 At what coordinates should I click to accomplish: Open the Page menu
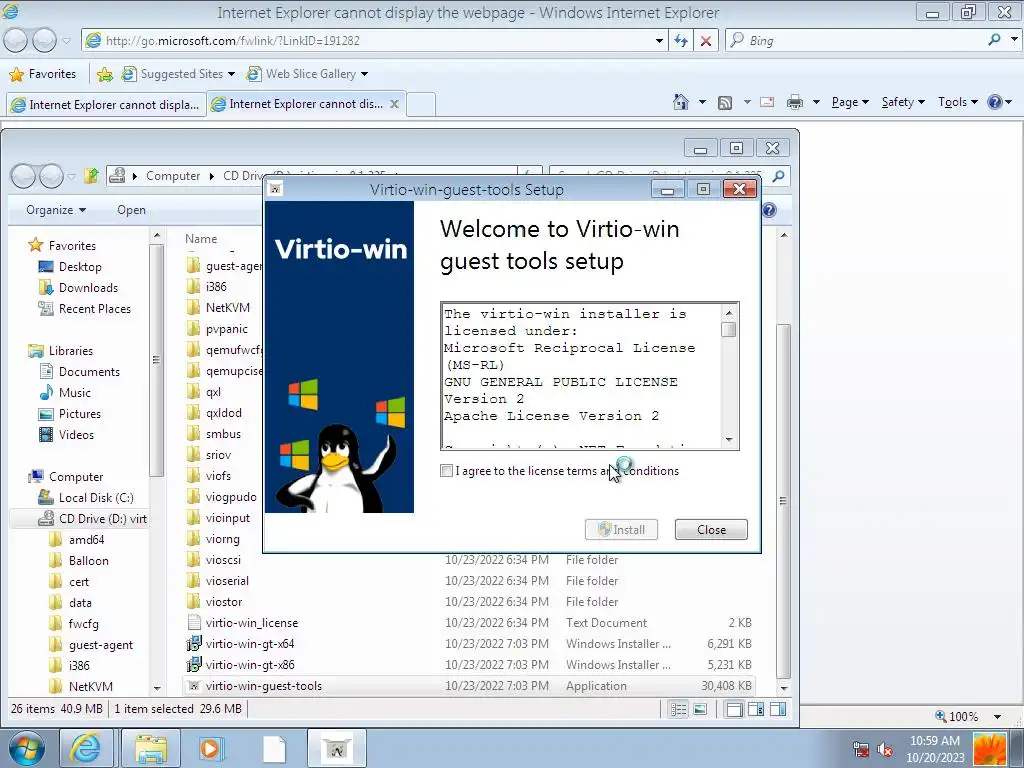[x=850, y=102]
